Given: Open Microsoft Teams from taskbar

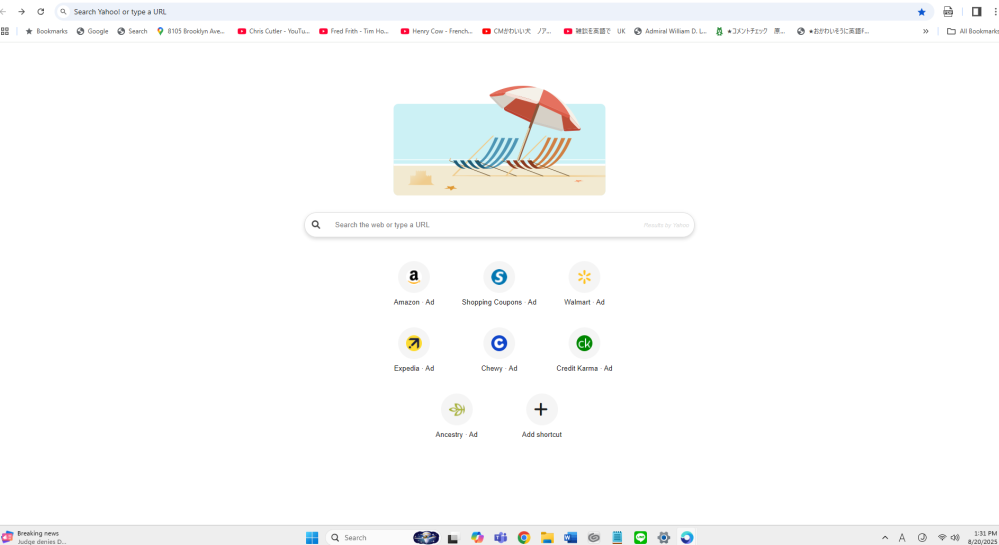Looking at the screenshot, I should (501, 537).
